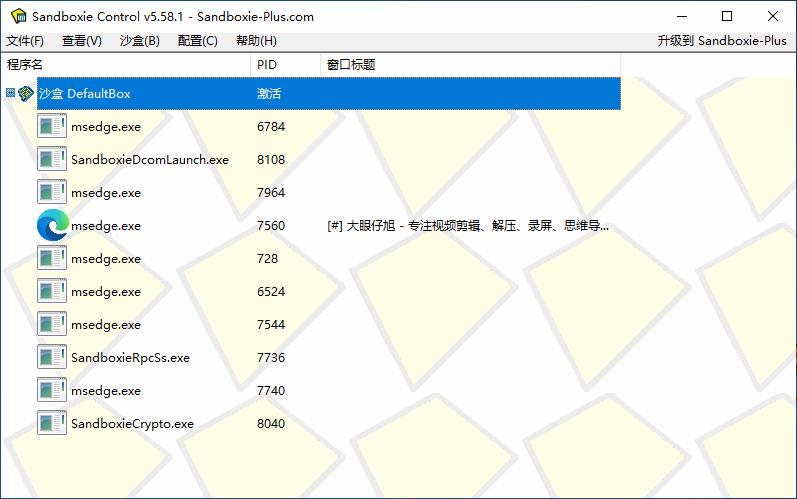The height and width of the screenshot is (499, 797).
Task: Open the 配置(C) menu
Action: [198, 41]
